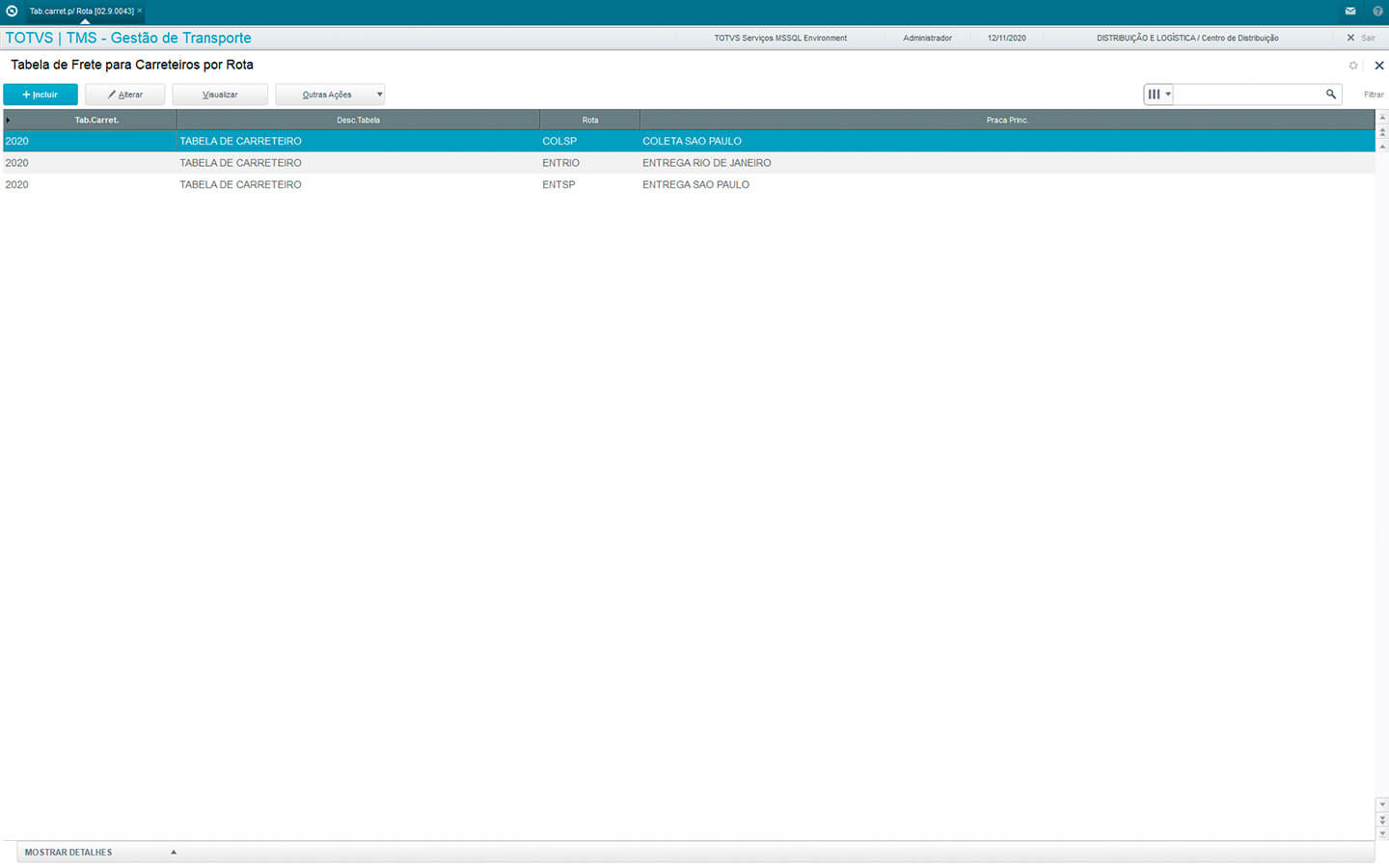Click the pencil Alterar edit button
Viewport: 1389px width, 868px height.
125,95
